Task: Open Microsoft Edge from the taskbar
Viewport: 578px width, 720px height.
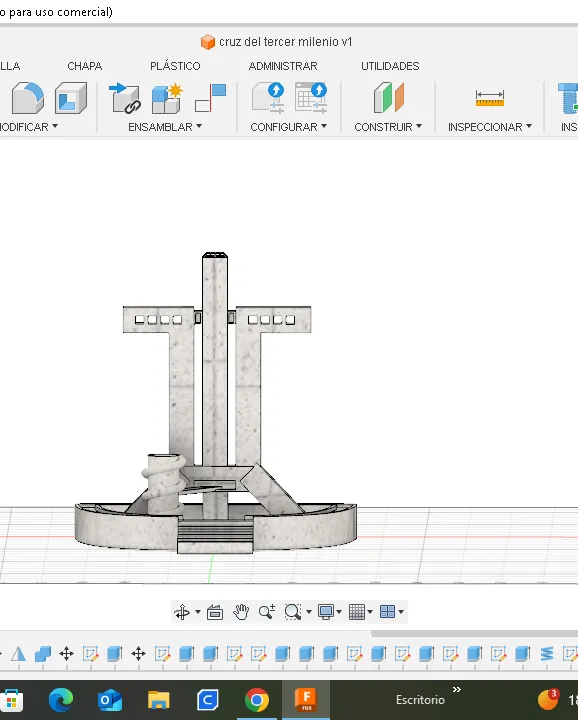Action: (x=61, y=700)
